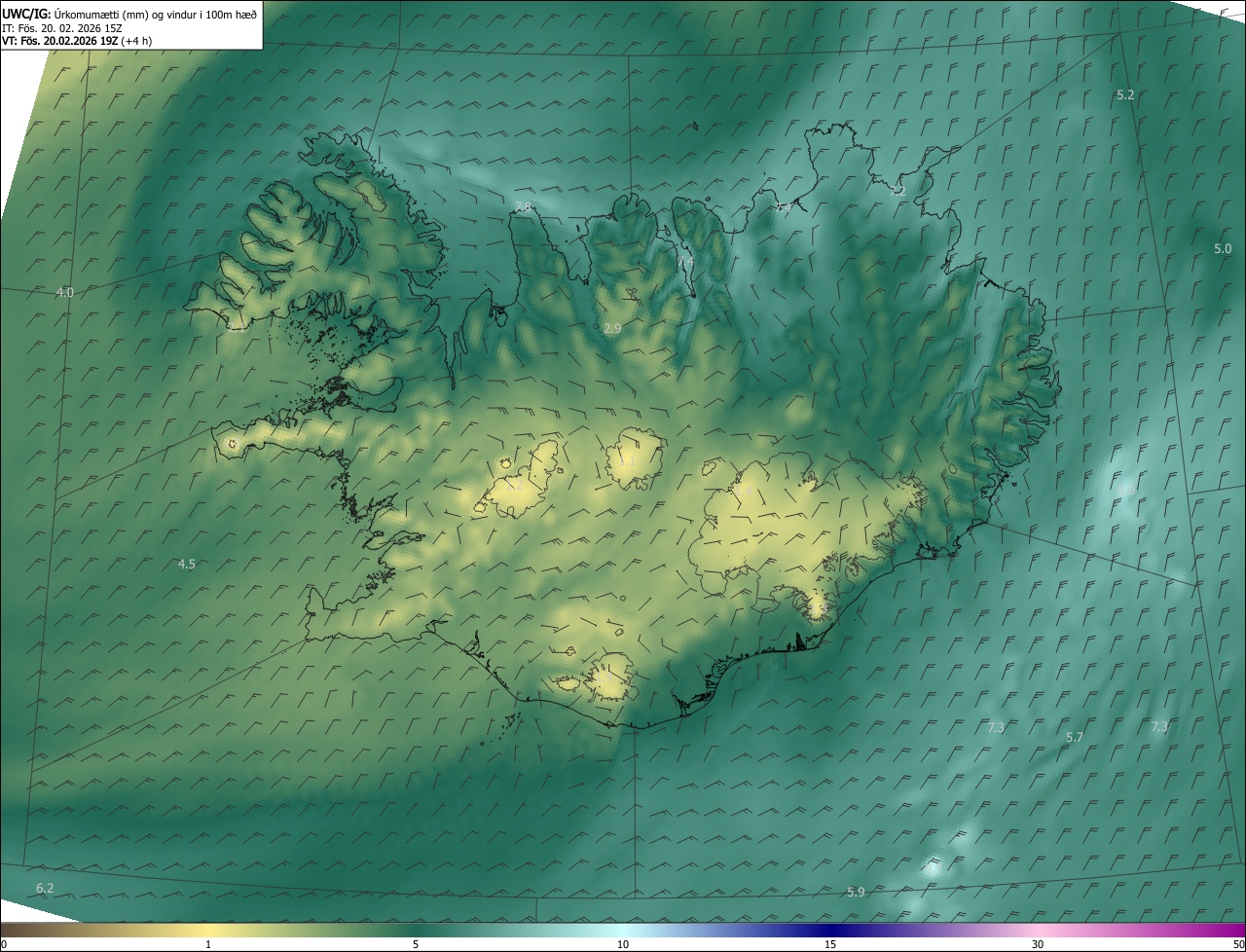Click the 7.8 value label on the map
The width and height of the screenshot is (1246, 952).
point(523,207)
